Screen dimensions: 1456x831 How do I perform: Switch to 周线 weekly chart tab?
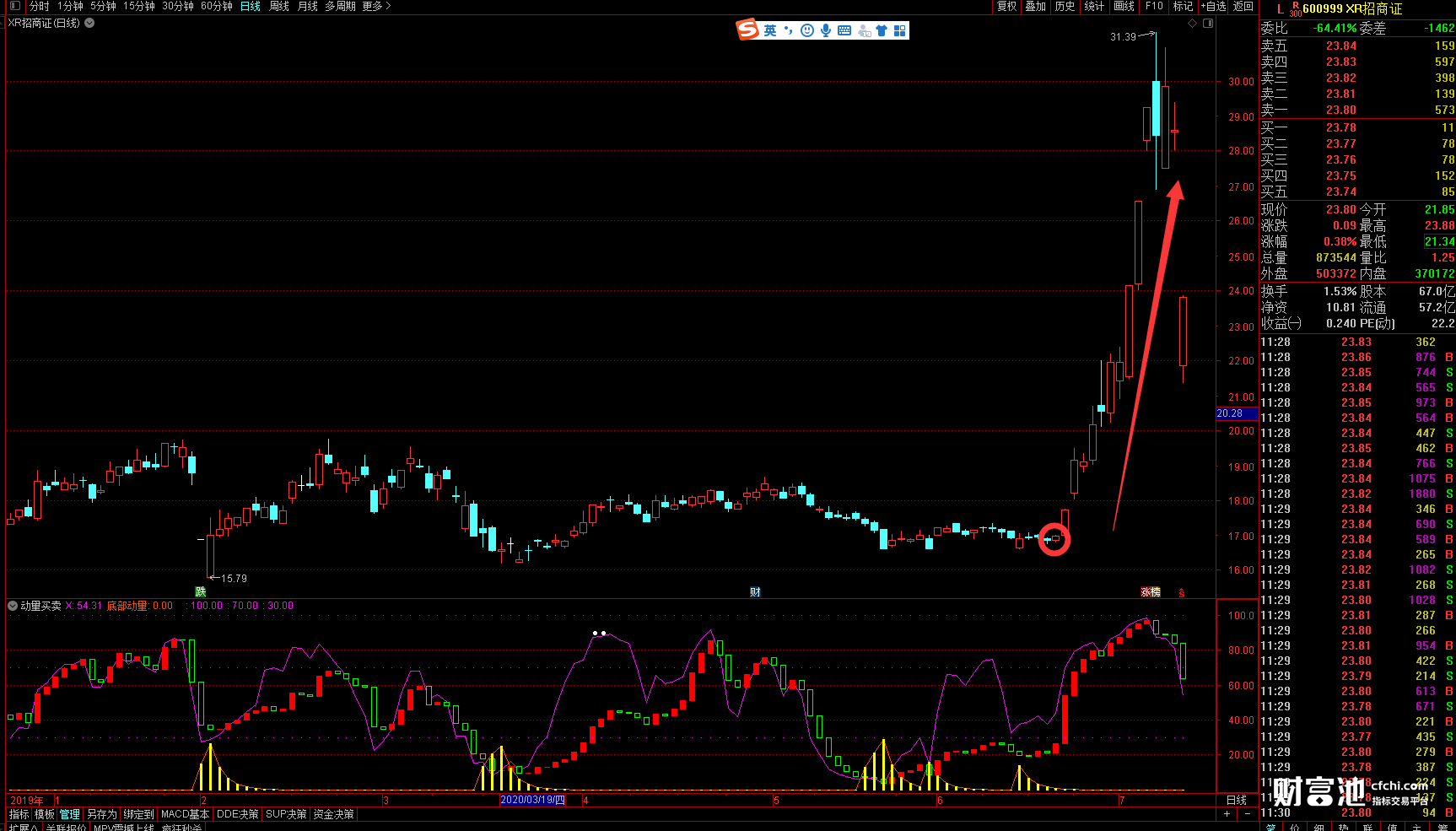pyautogui.click(x=279, y=6)
